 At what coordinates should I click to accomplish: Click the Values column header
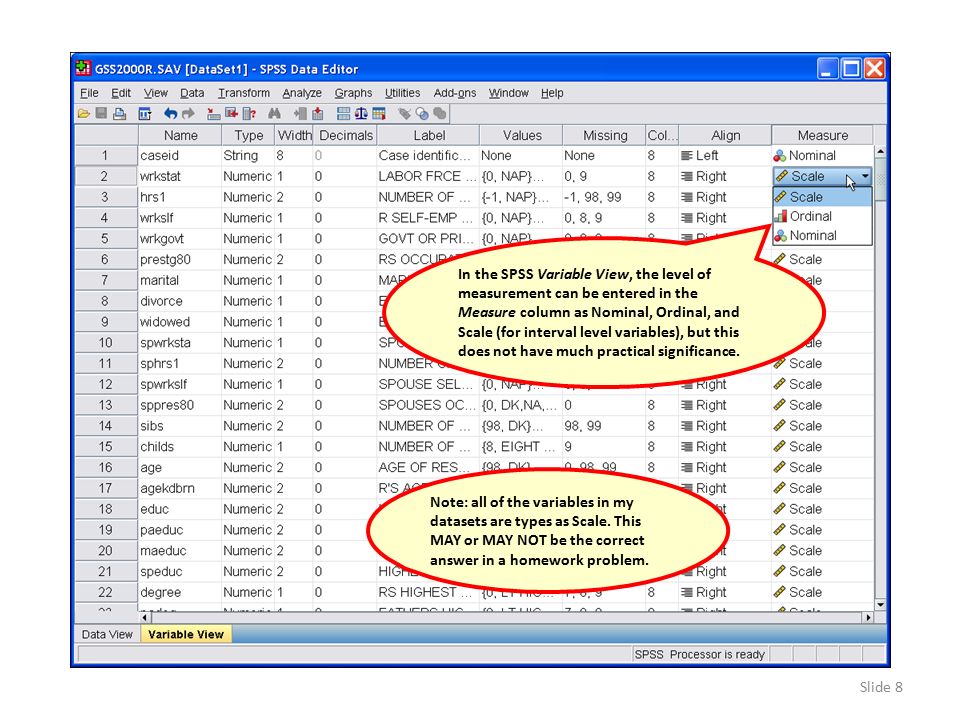pyautogui.click(x=522, y=135)
